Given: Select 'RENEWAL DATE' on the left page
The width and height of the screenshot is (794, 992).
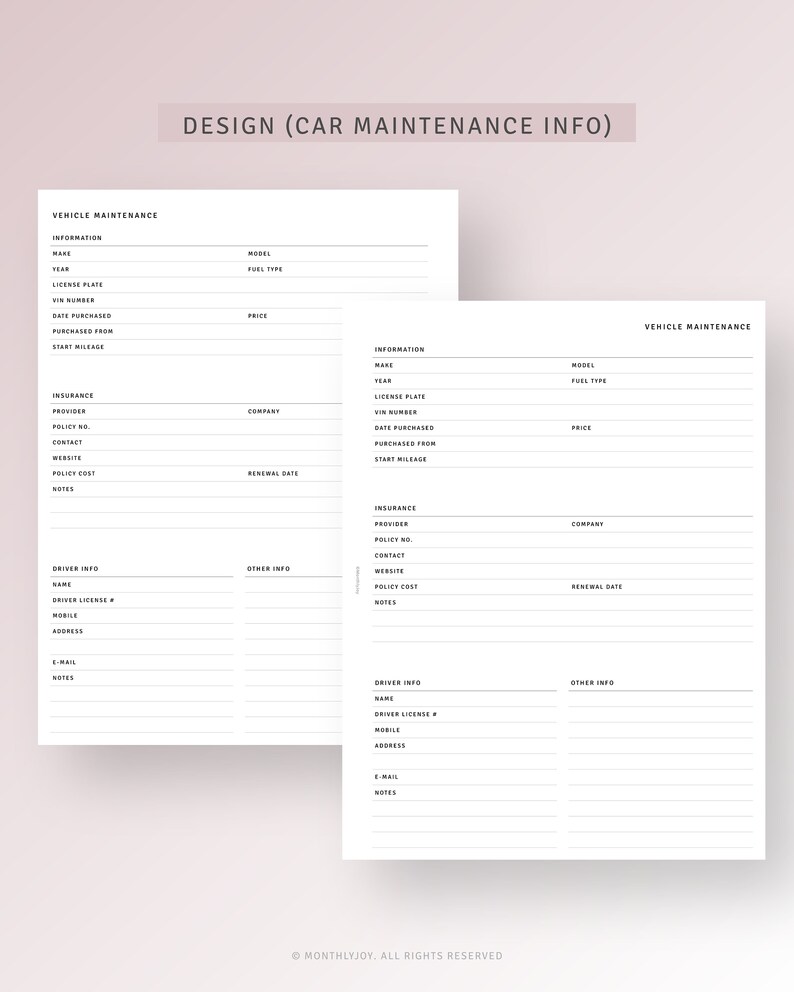Looking at the screenshot, I should pos(273,473).
